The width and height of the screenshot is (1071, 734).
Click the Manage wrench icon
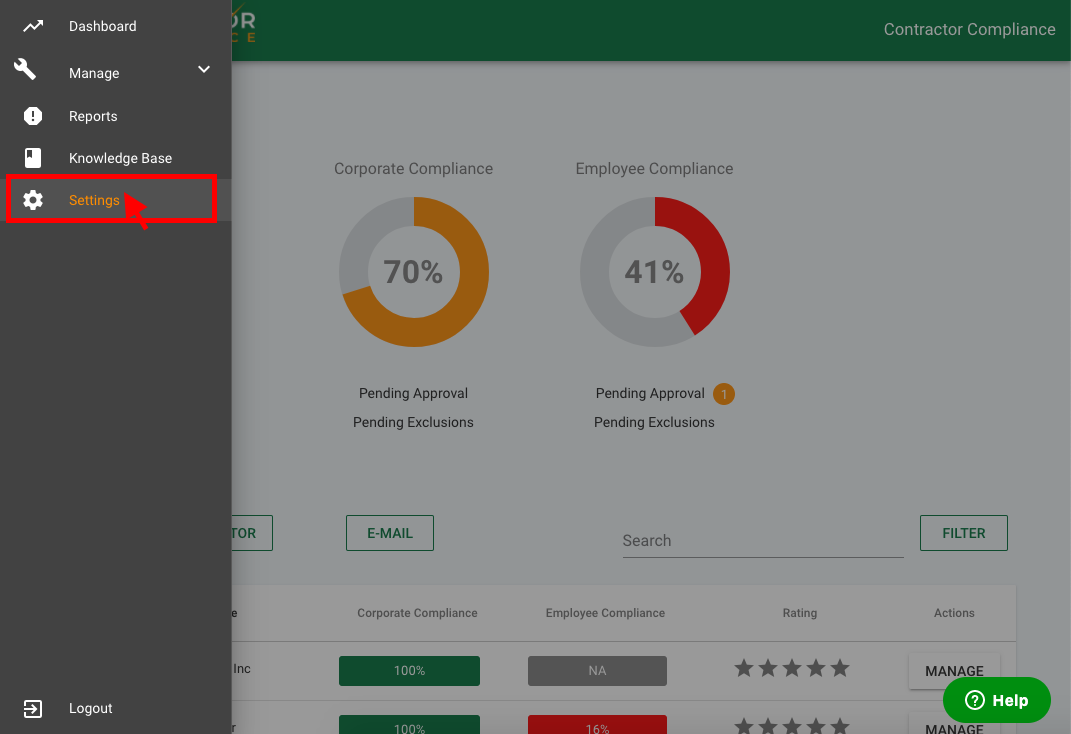click(x=26, y=71)
